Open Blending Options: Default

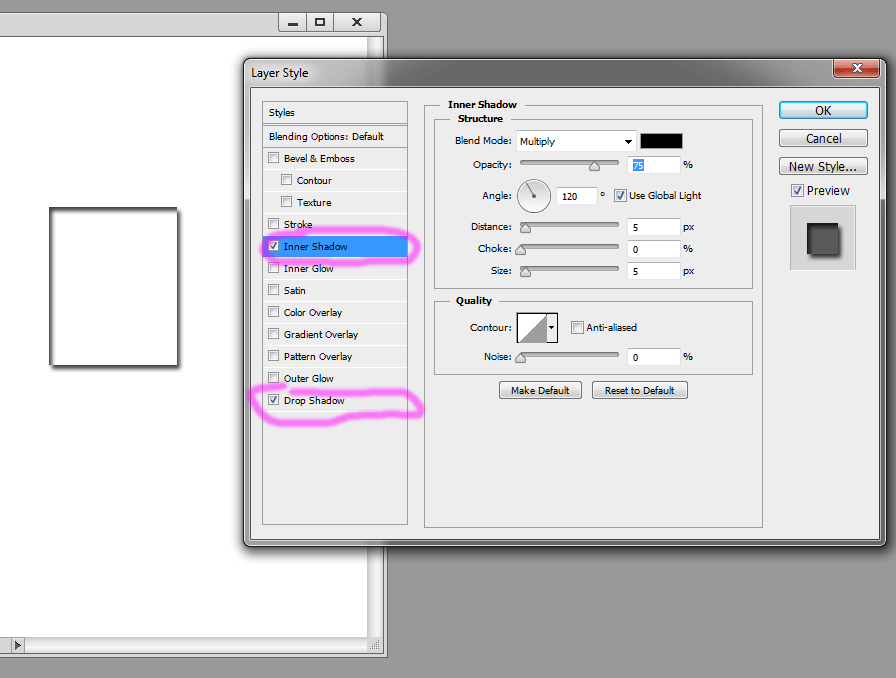(335, 137)
